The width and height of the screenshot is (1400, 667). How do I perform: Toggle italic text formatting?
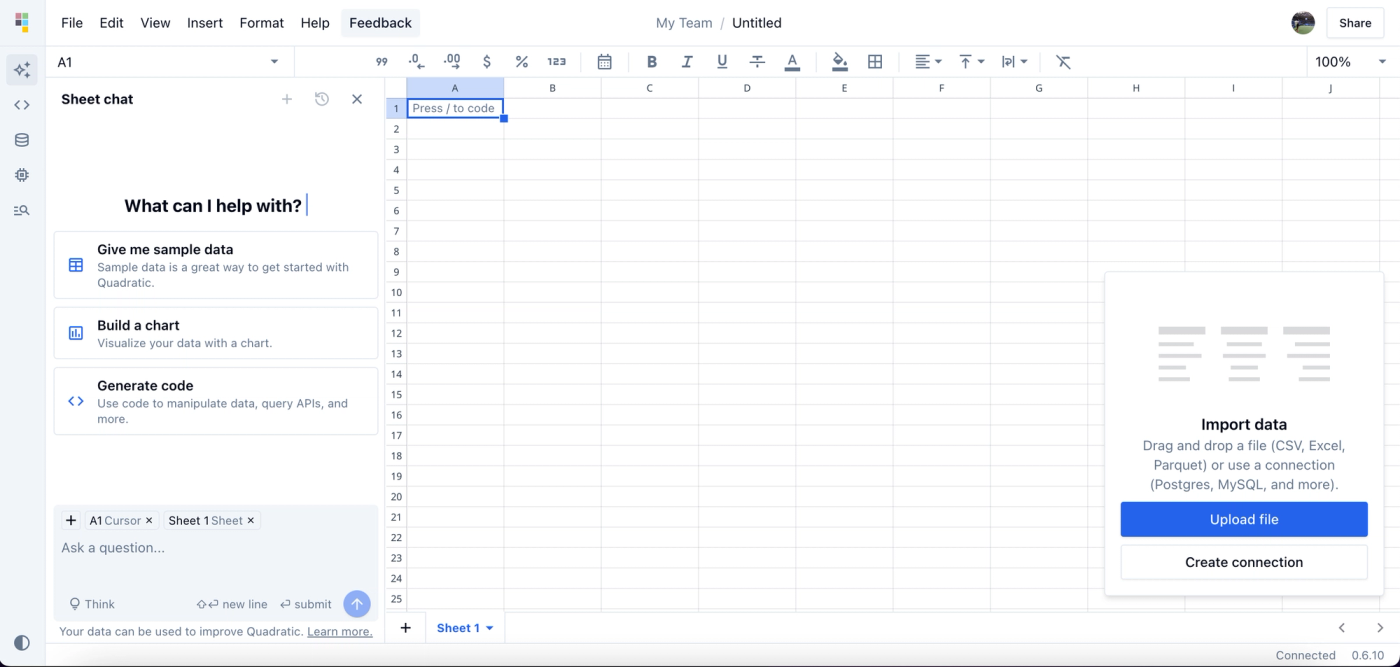(x=687, y=61)
